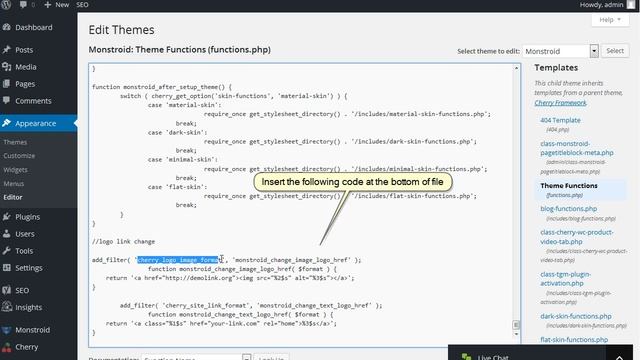Viewport: 640px width, 360px height.
Task: Click highlighted 'cherry_logo_image_format' text
Action: pyautogui.click(x=179, y=260)
